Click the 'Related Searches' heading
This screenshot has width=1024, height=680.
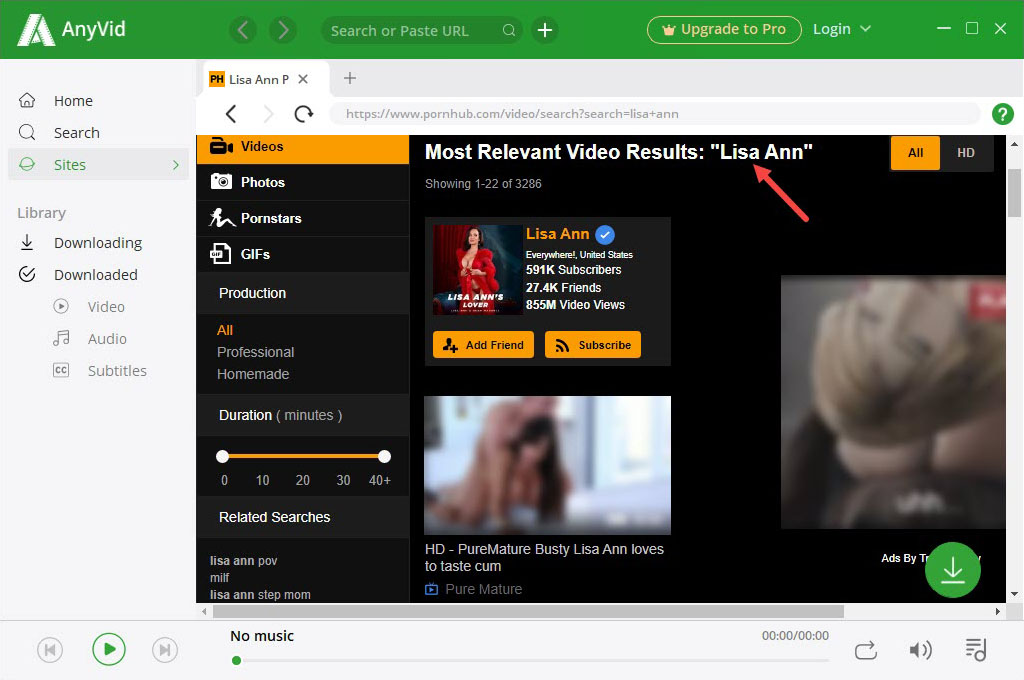click(274, 517)
